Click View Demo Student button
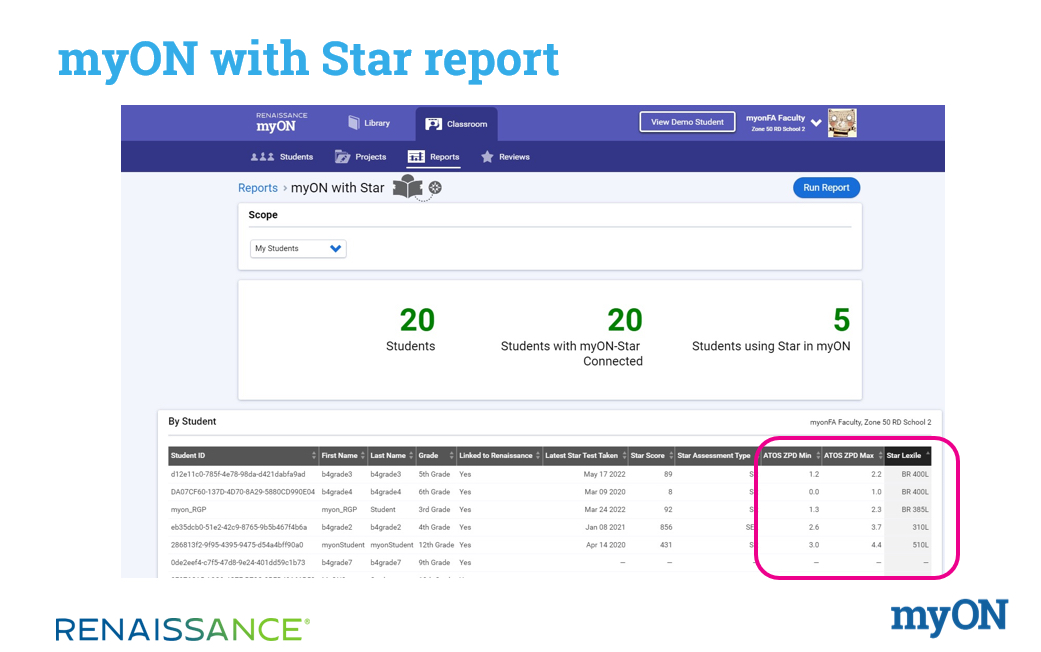This screenshot has width=1041, height=652. pos(687,122)
